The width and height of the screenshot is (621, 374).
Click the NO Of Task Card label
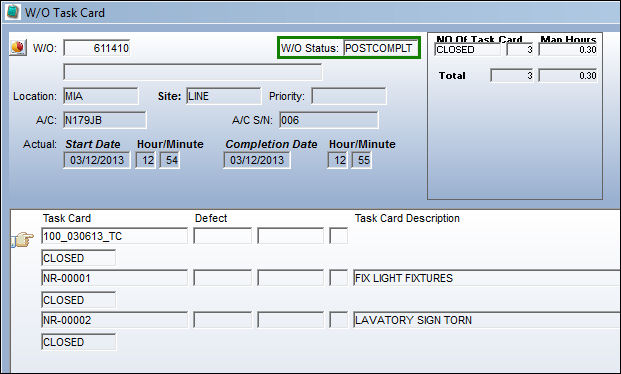click(x=479, y=39)
